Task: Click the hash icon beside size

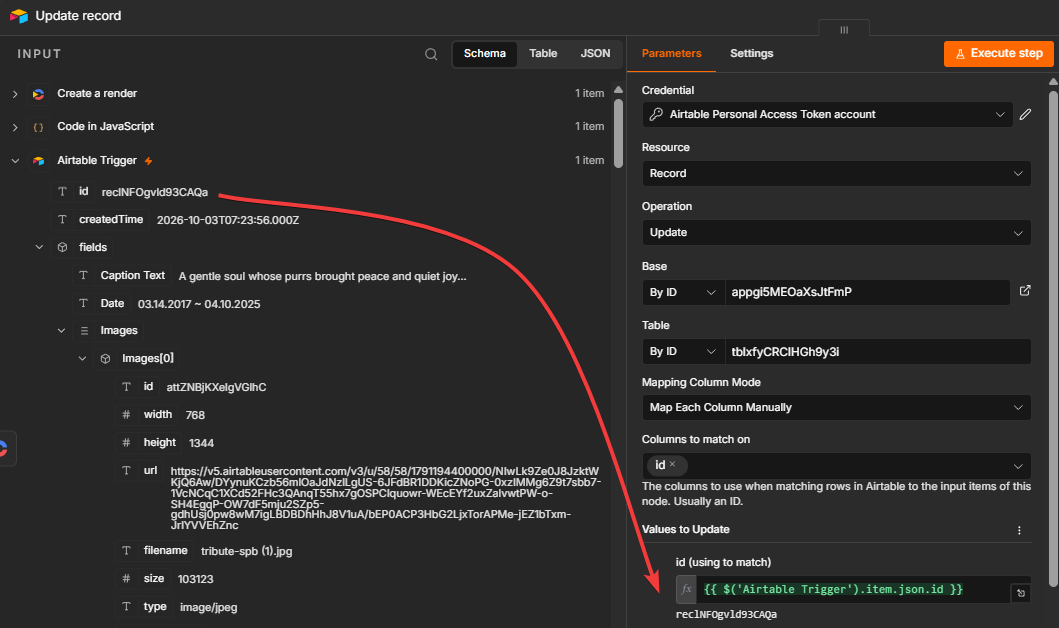Action: pos(126,579)
